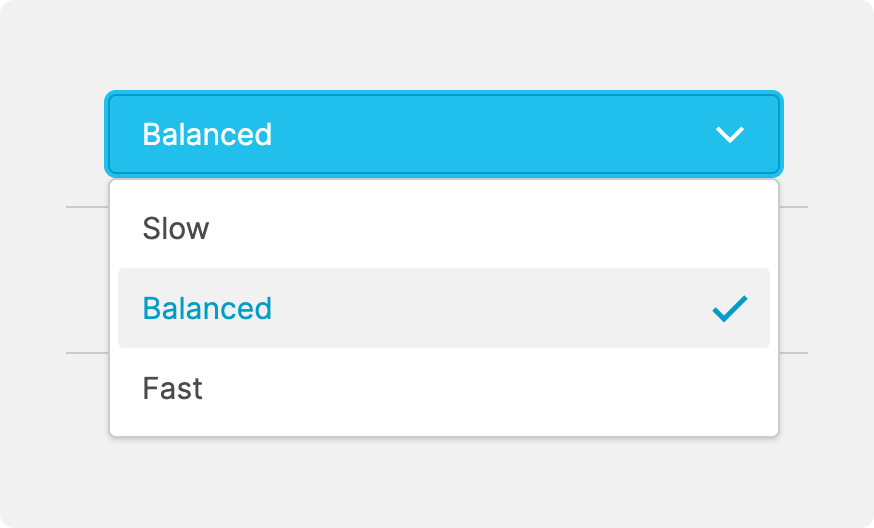
Task: Click the word Slow in the menu
Action: pos(176,228)
